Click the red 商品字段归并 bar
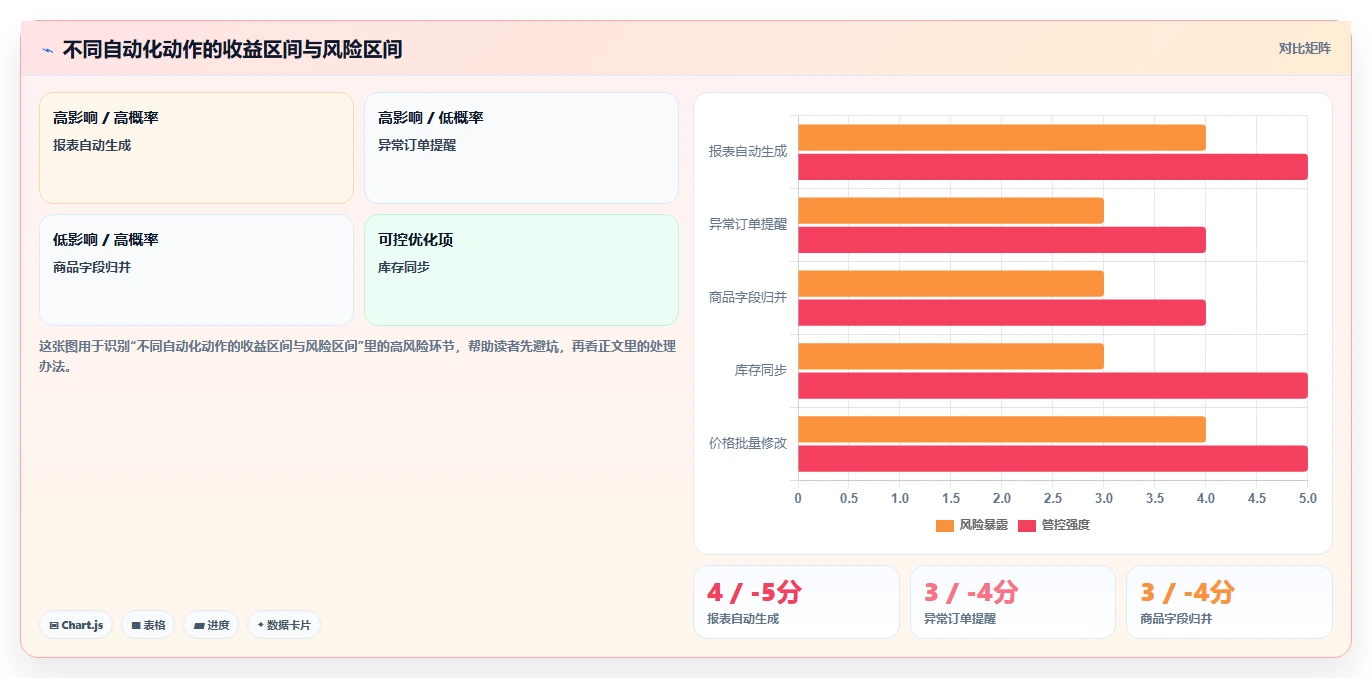1372x678 pixels. click(x=1002, y=313)
